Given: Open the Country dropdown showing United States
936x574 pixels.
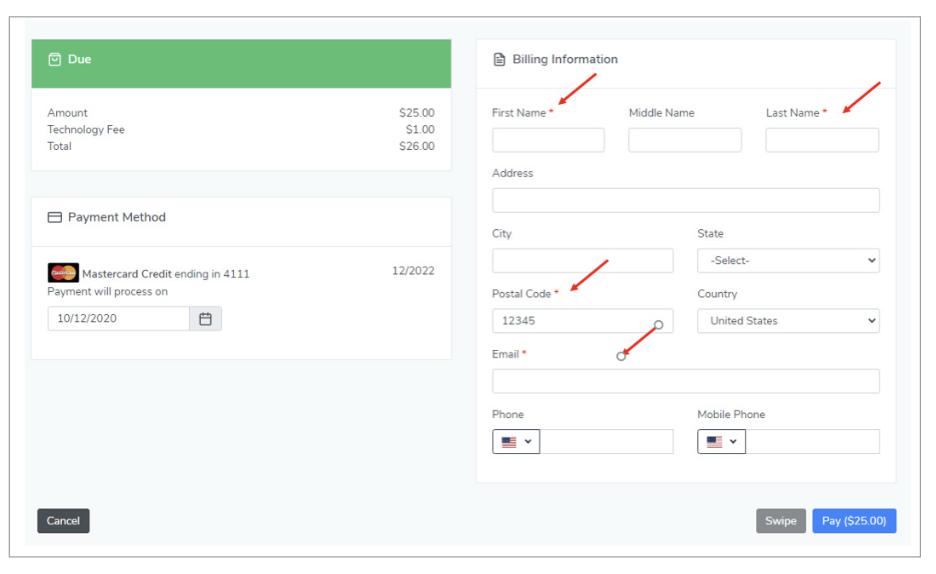Looking at the screenshot, I should coord(788,321).
